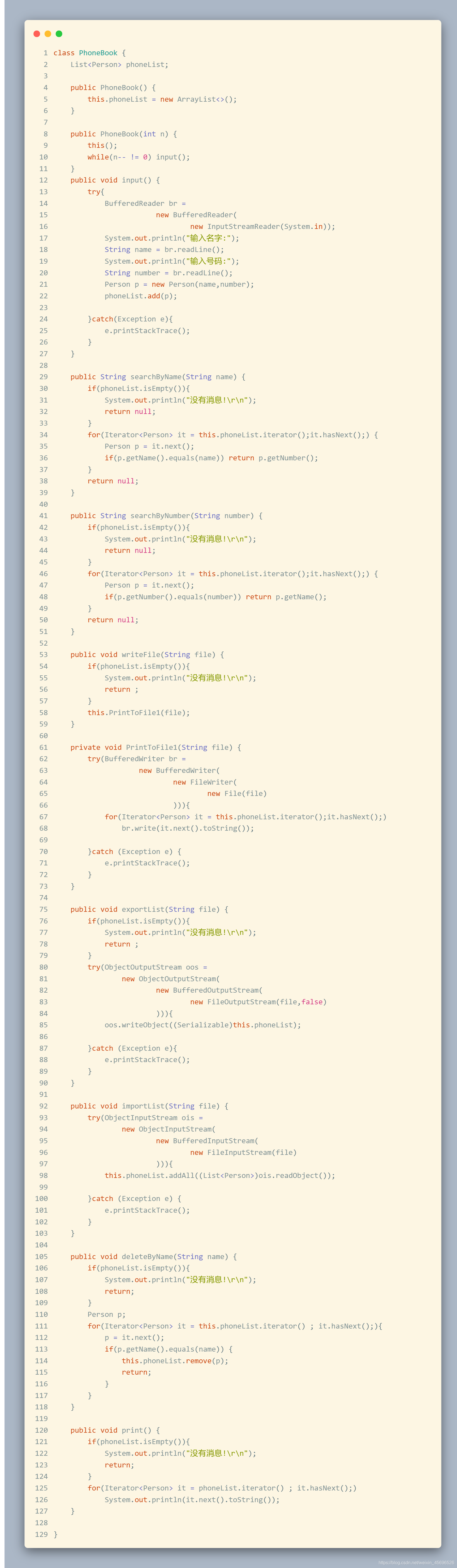The width and height of the screenshot is (457, 1568).
Task: Click the exportList method signature line
Action: (149, 909)
